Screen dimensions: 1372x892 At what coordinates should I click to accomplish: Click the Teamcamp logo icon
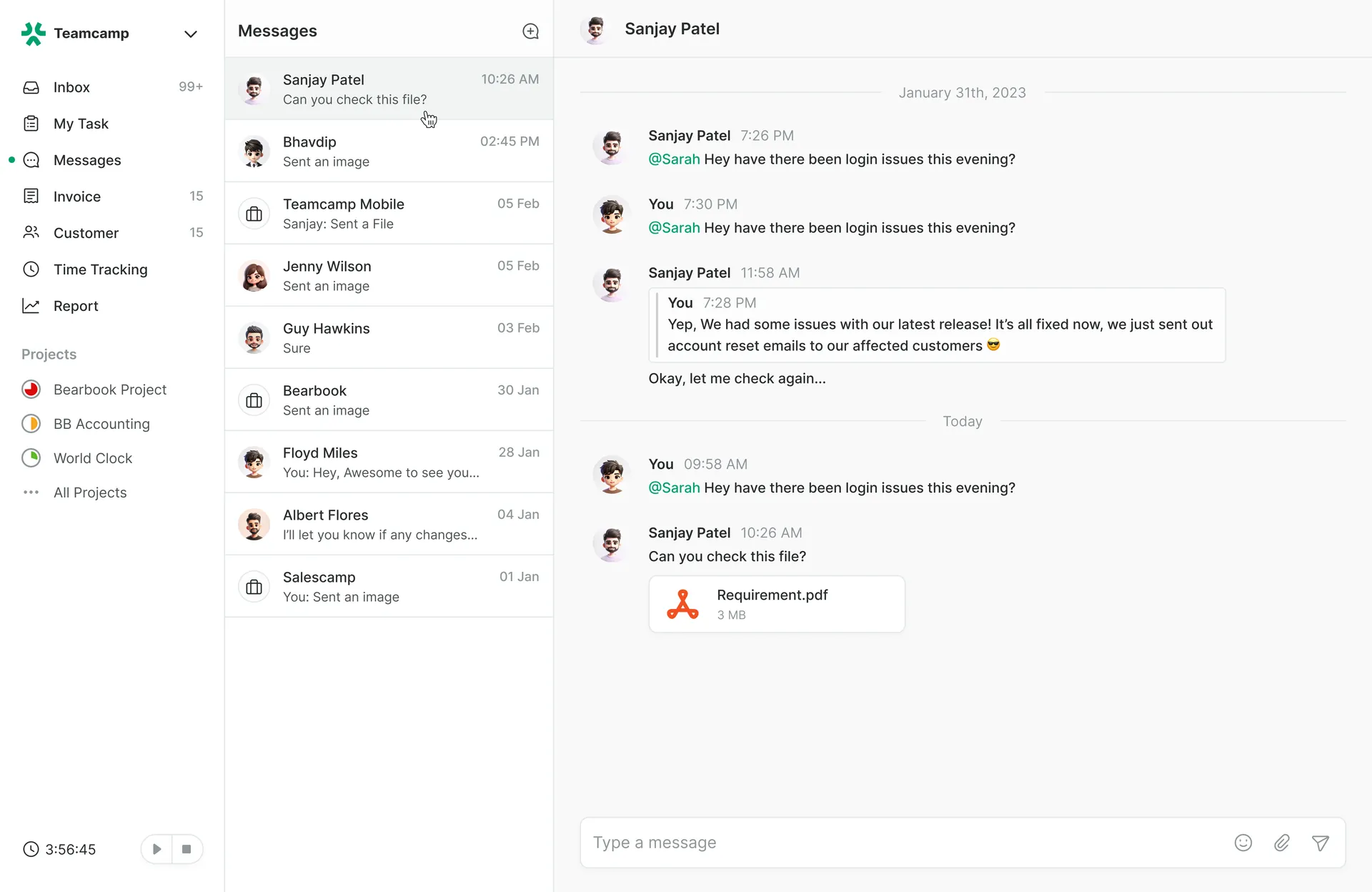(x=34, y=34)
